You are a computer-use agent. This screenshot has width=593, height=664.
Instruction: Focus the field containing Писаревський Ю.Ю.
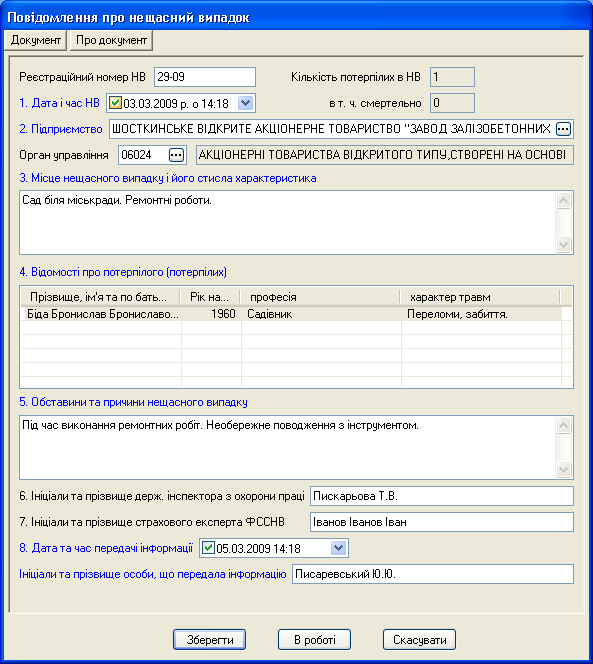click(x=433, y=574)
